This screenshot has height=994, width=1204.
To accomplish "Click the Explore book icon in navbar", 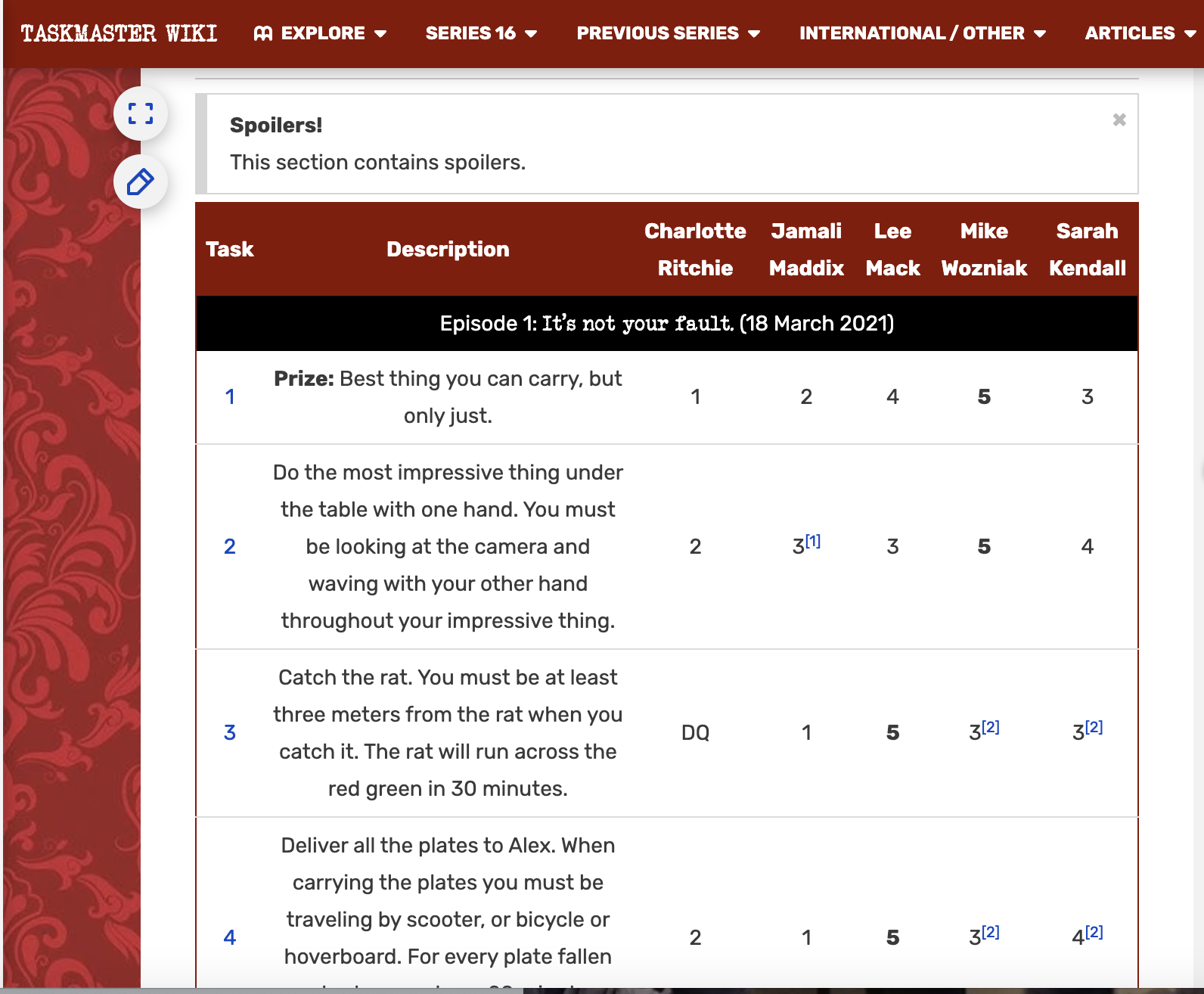I will (x=263, y=33).
